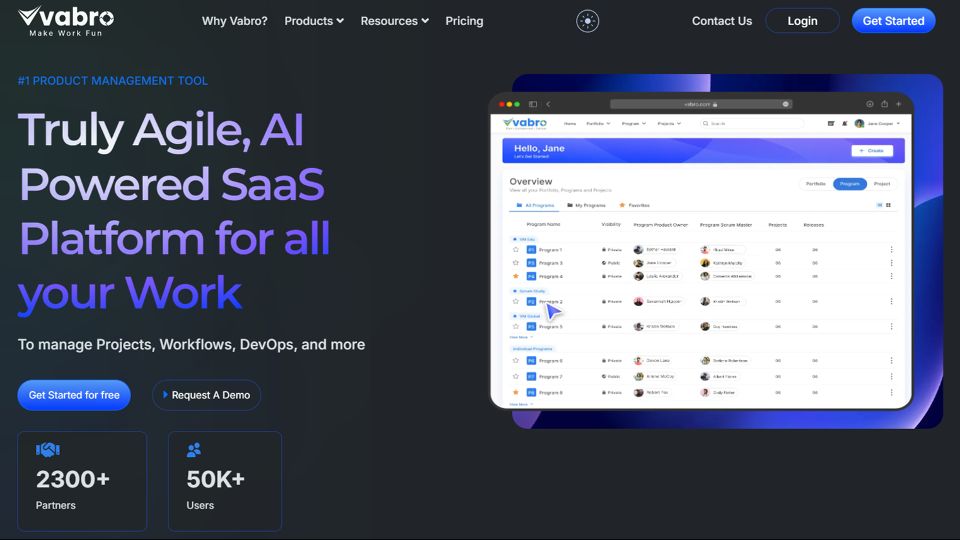Click the notification bell in the dashboard preview
Image resolution: width=960 pixels, height=540 pixels.
point(845,124)
